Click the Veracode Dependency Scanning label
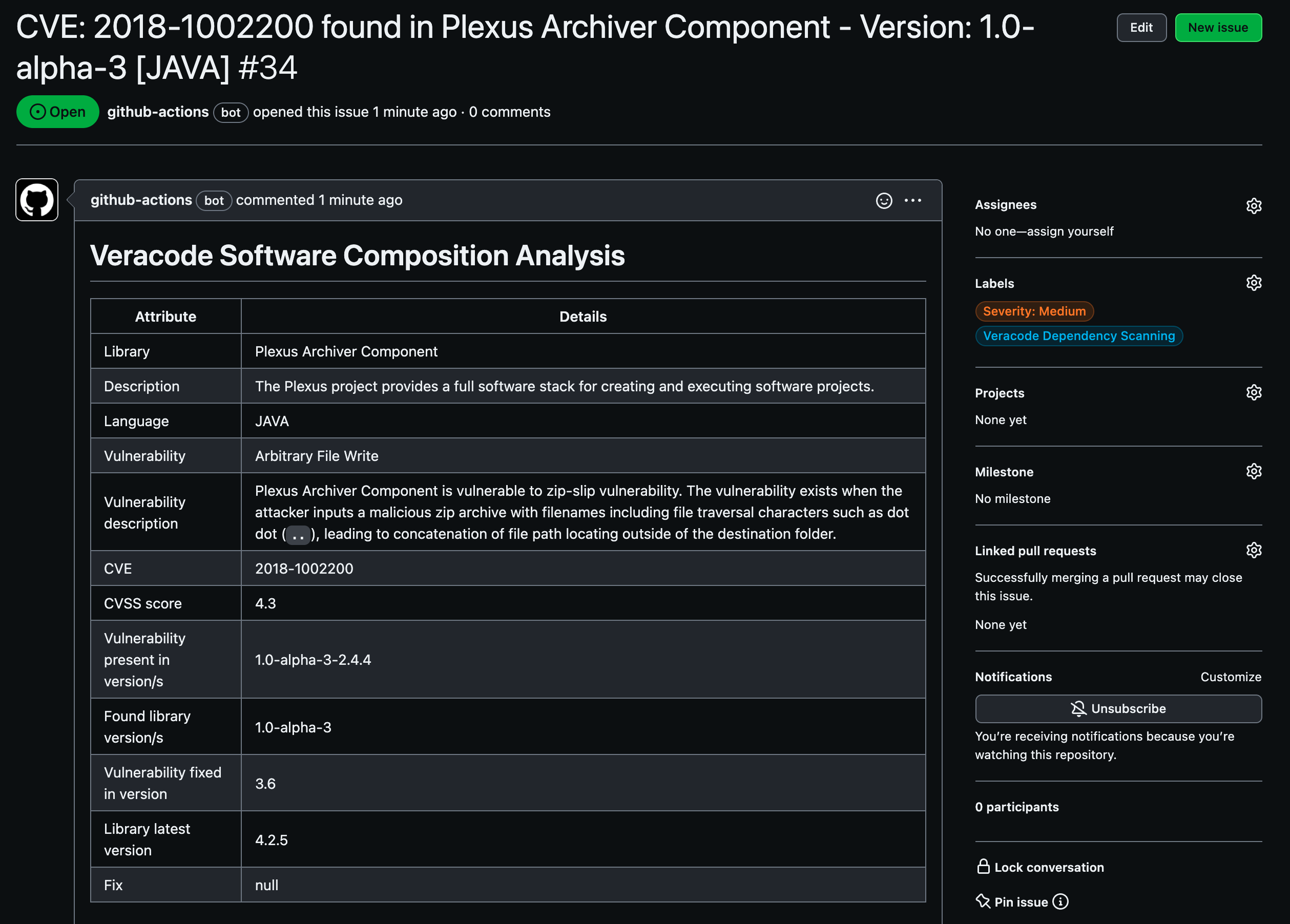The image size is (1290, 924). [x=1079, y=336]
